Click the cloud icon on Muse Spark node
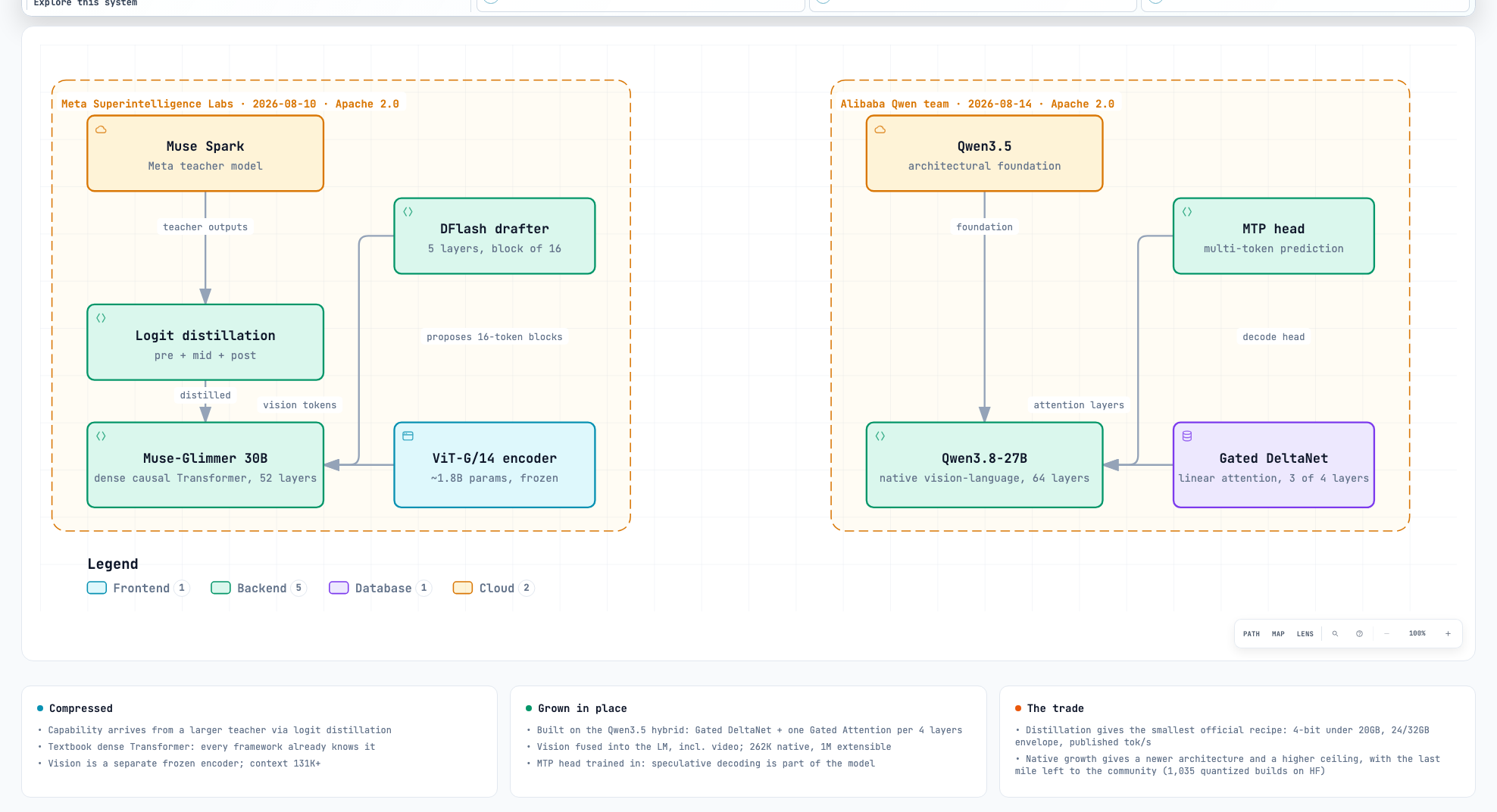 click(x=101, y=130)
